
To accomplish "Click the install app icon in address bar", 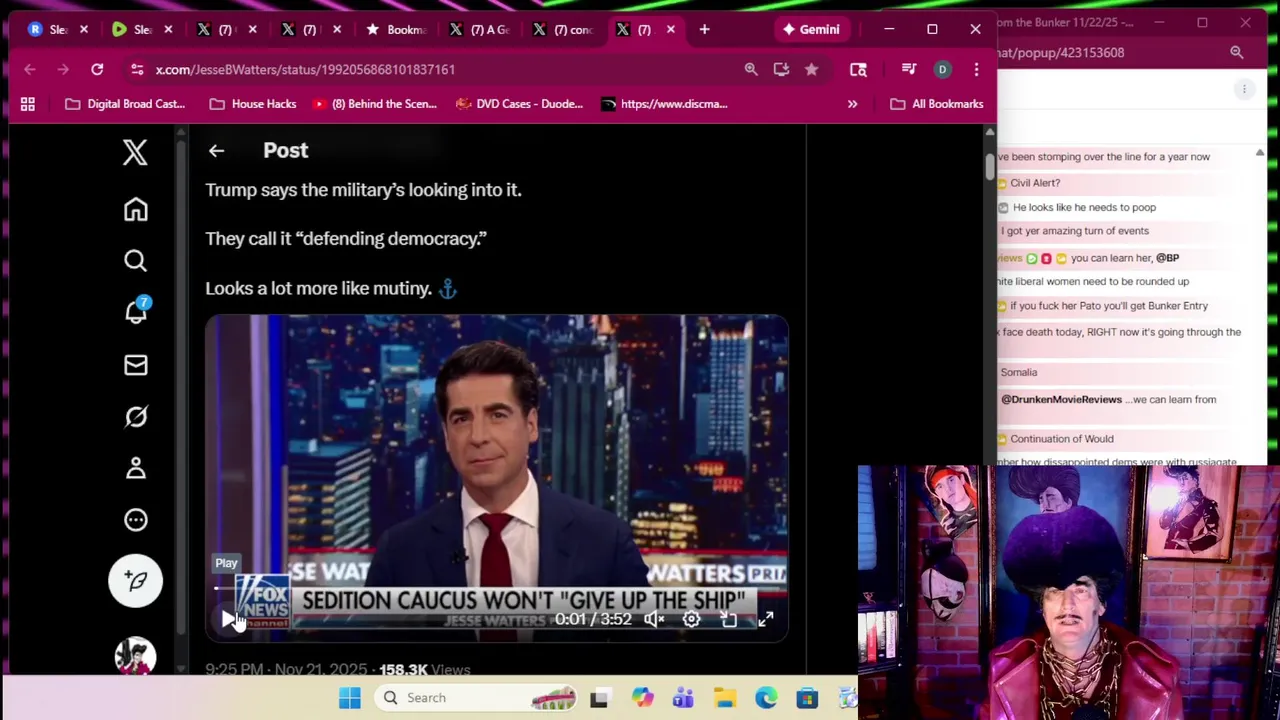I will [x=781, y=69].
